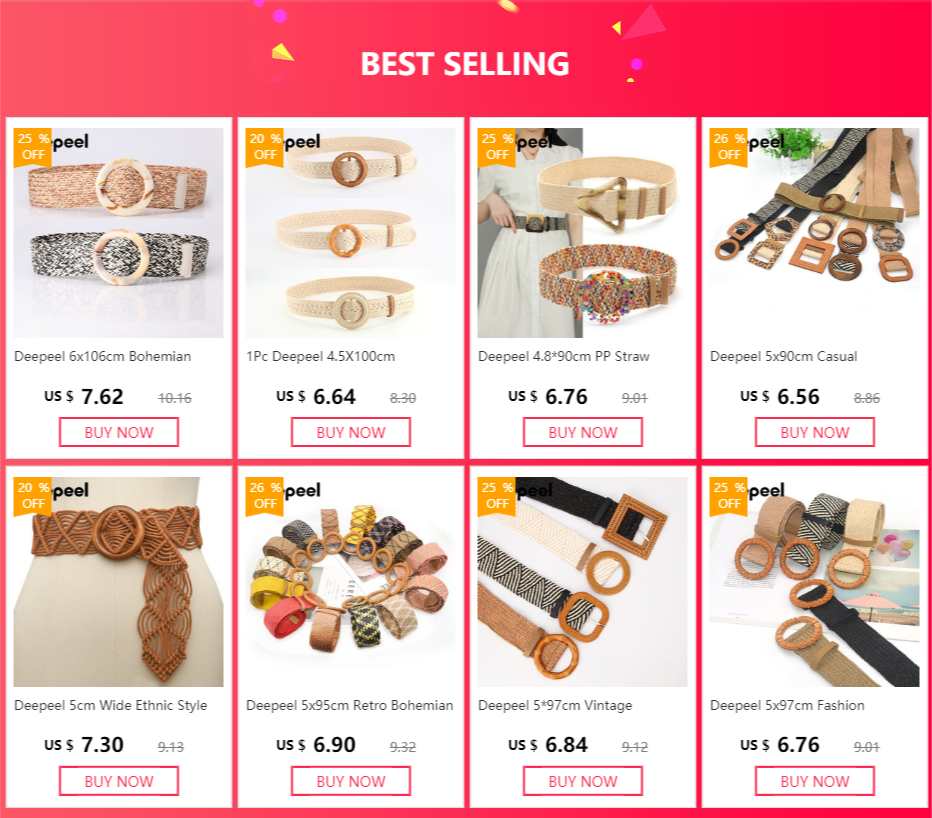Open the Deepeel 5*97cm Vintage belts image
Screen dimensions: 932x818
pos(582,582)
